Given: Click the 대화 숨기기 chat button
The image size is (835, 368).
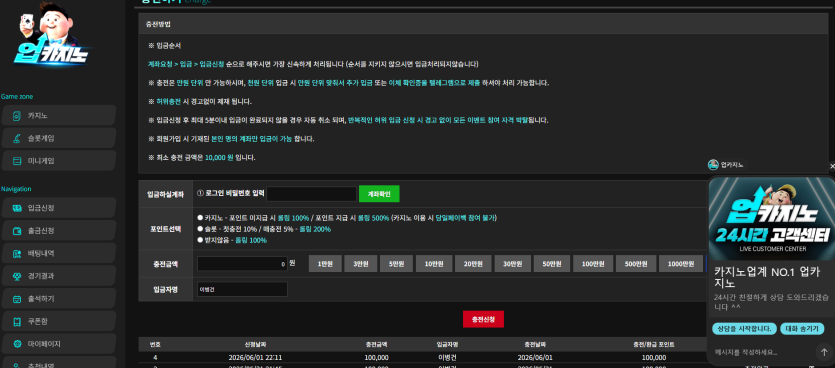Looking at the screenshot, I should 803,329.
